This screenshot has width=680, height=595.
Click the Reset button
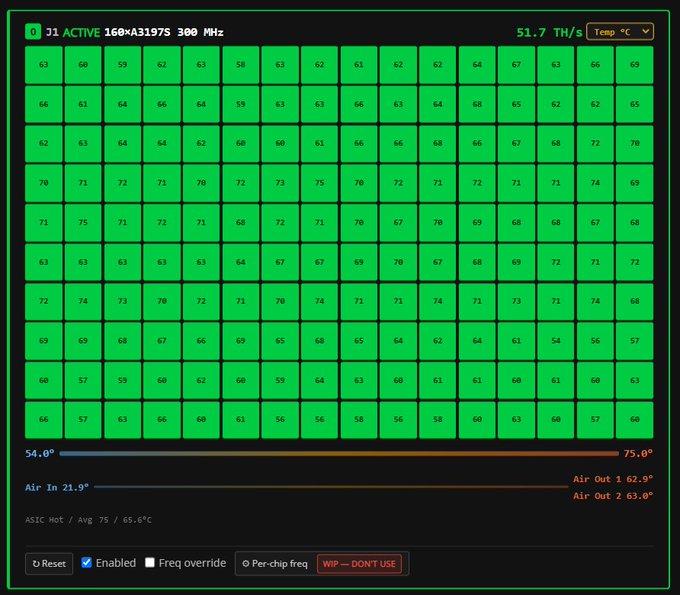coord(49,563)
